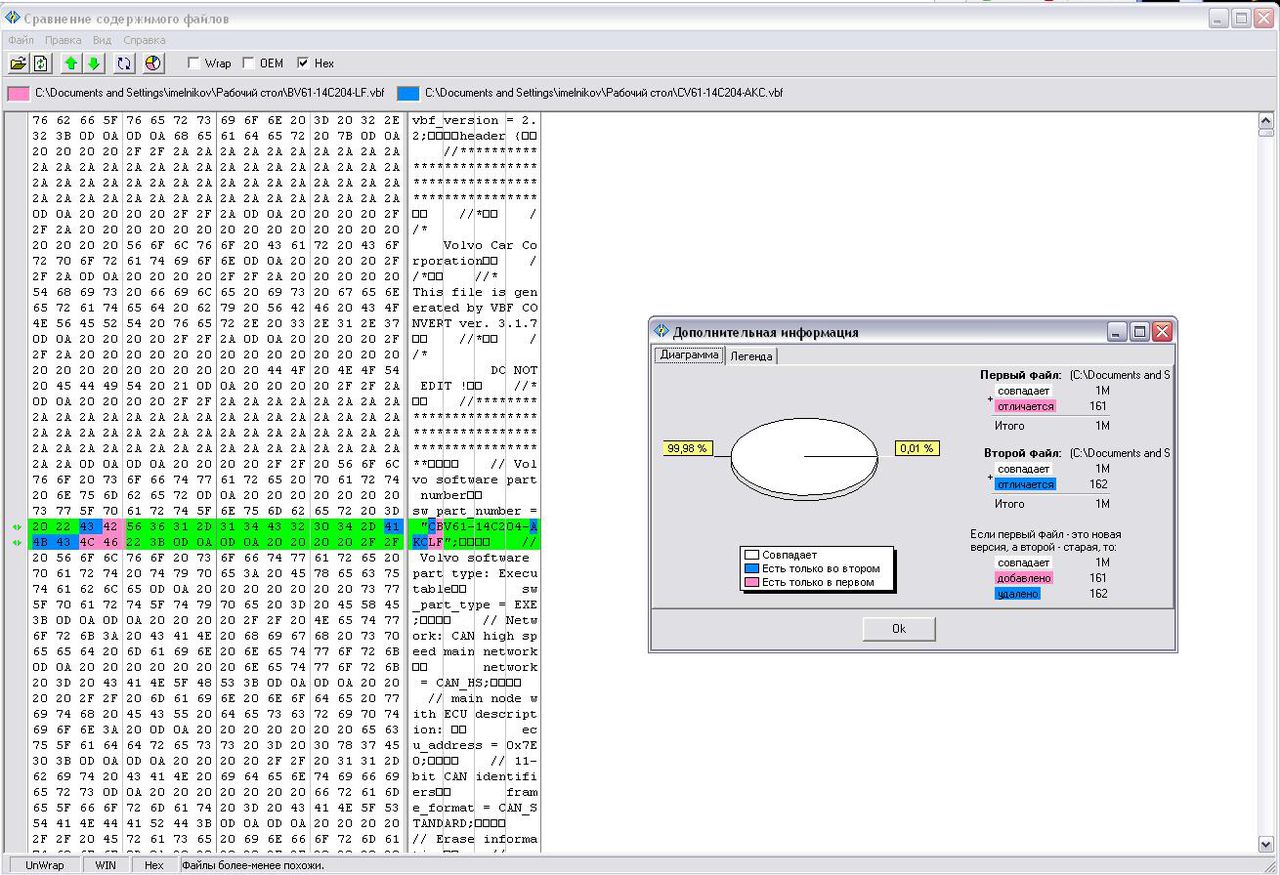Open files with the folder toolbar icon
The image size is (1280, 875).
(x=18, y=63)
